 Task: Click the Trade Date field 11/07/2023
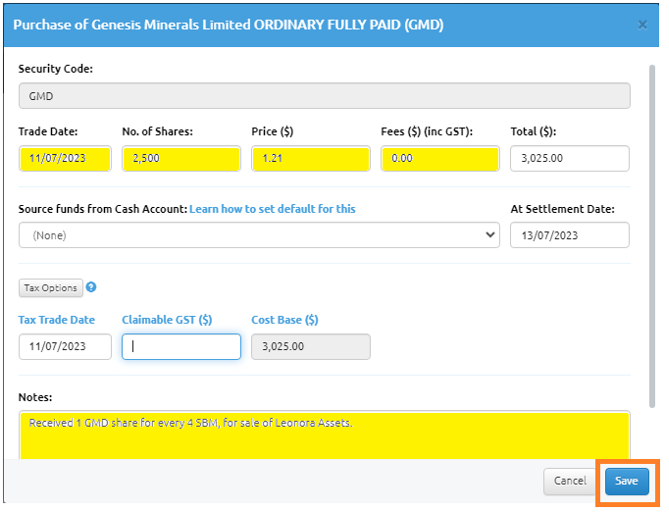[x=65, y=158]
